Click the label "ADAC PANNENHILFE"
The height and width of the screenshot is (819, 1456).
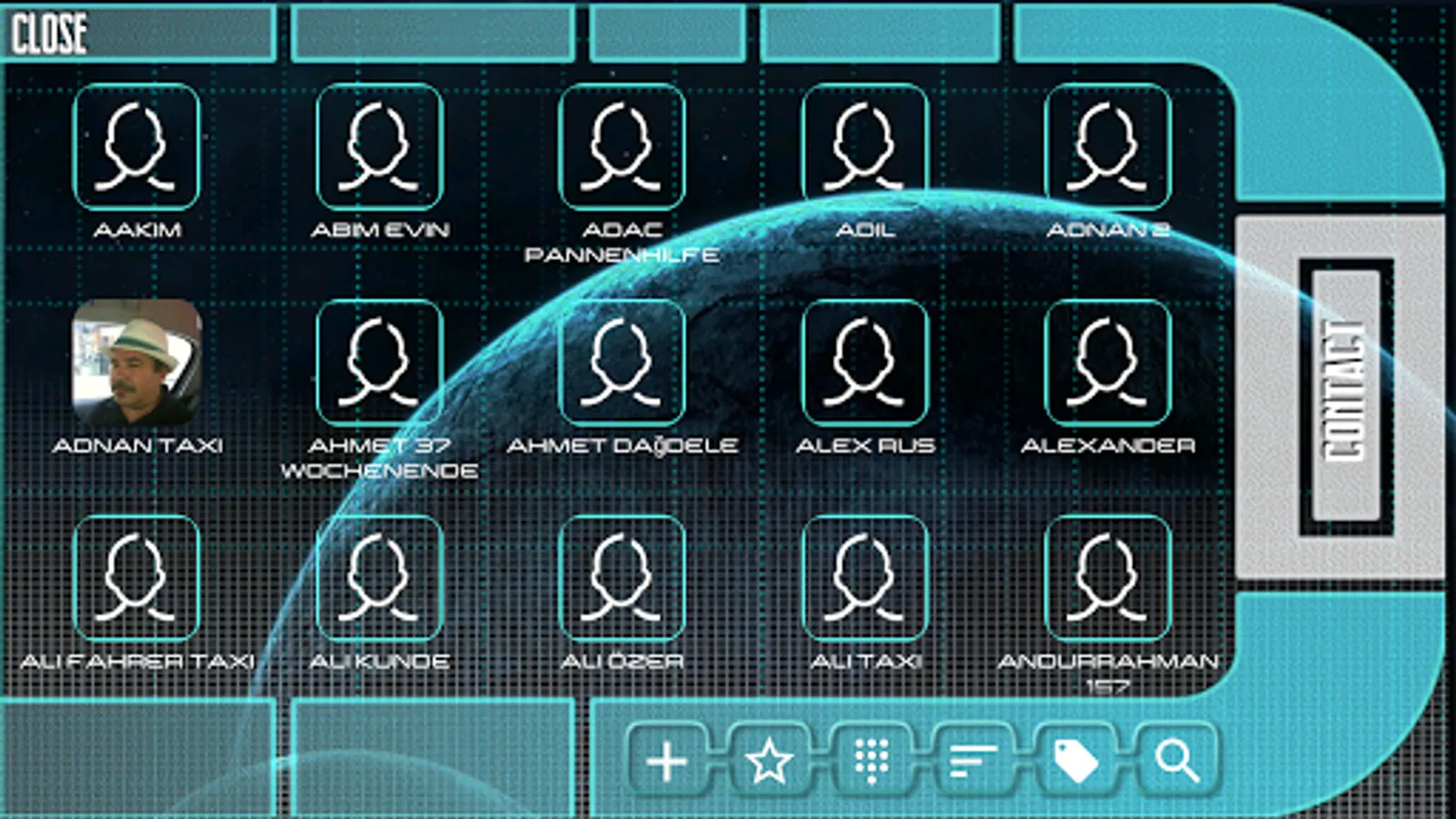tap(622, 242)
